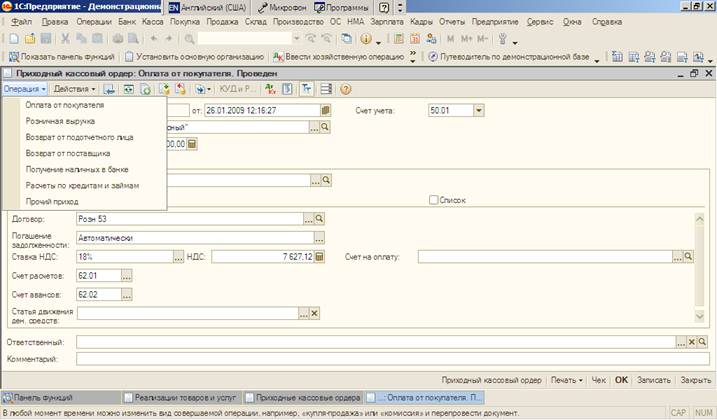Click the list settings icon next to help
The image size is (717, 420).
(326, 89)
